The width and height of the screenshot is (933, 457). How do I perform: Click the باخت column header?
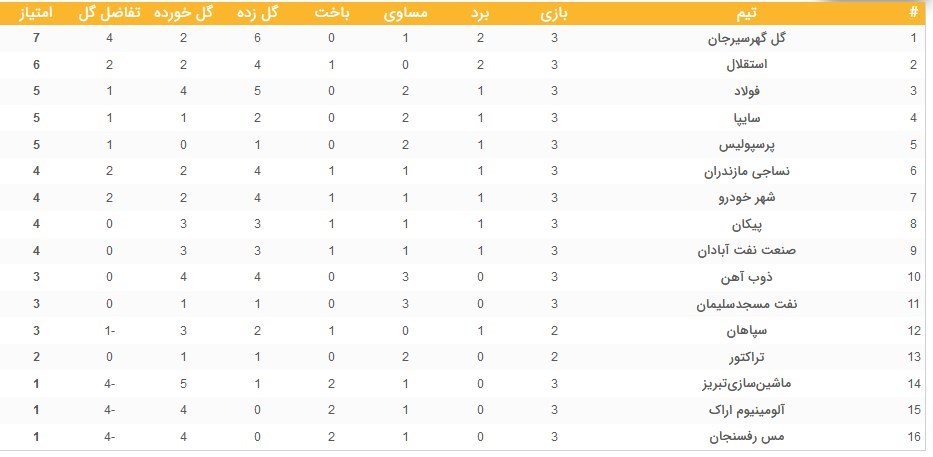coord(332,14)
